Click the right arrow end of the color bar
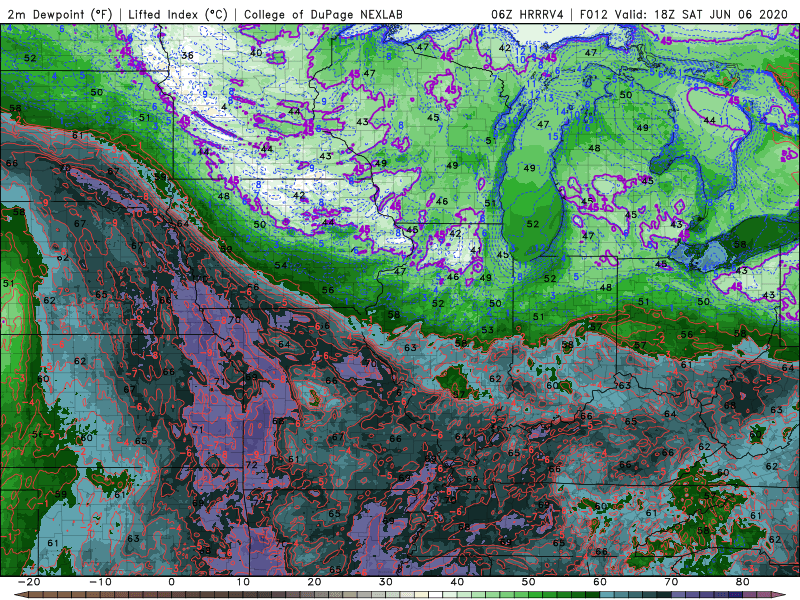Image resolution: width=800 pixels, height=600 pixels. point(779,595)
